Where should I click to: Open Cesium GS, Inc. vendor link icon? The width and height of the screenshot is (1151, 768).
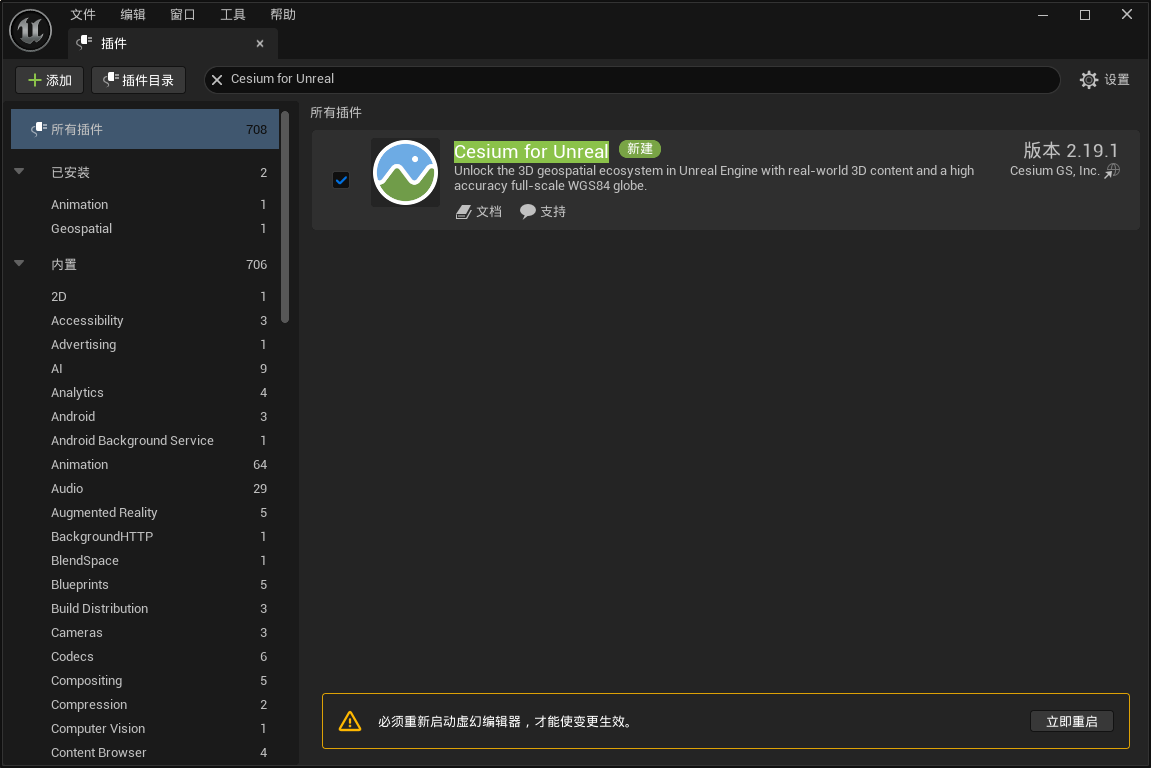pos(1112,171)
